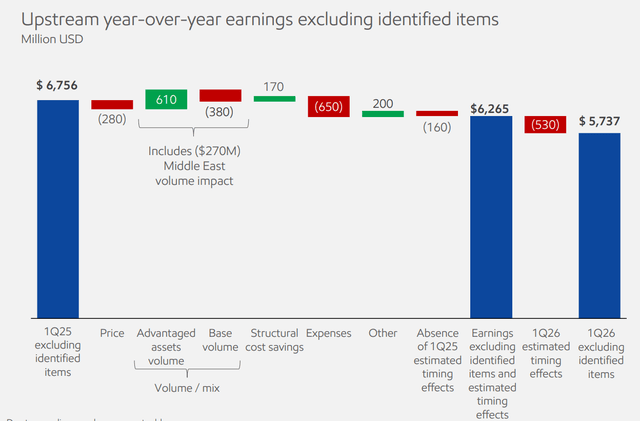Image resolution: width=640 pixels, height=421 pixels.
Task: Select the 'Structural cost savings' axis label
Action: [274, 340]
